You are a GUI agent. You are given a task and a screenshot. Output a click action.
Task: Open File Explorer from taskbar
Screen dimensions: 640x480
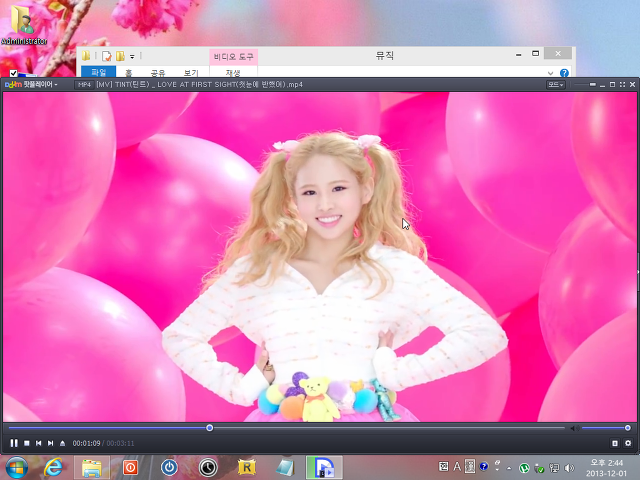point(92,468)
